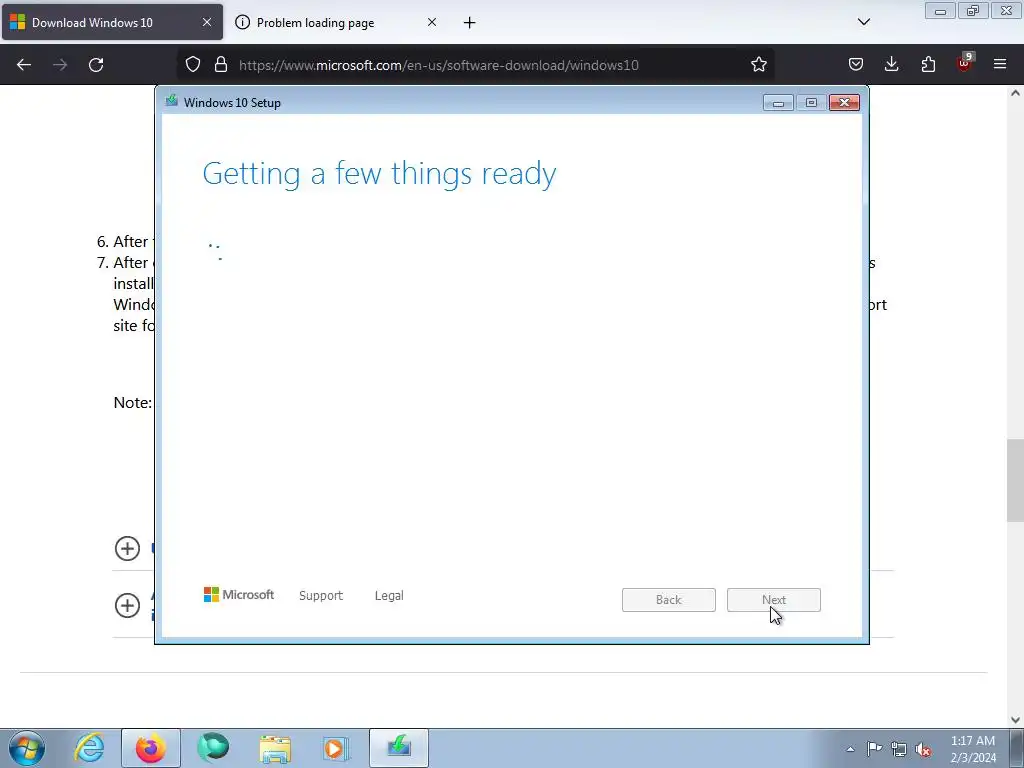The height and width of the screenshot is (768, 1024).
Task: List all tabs dropdown chevron
Action: [864, 22]
